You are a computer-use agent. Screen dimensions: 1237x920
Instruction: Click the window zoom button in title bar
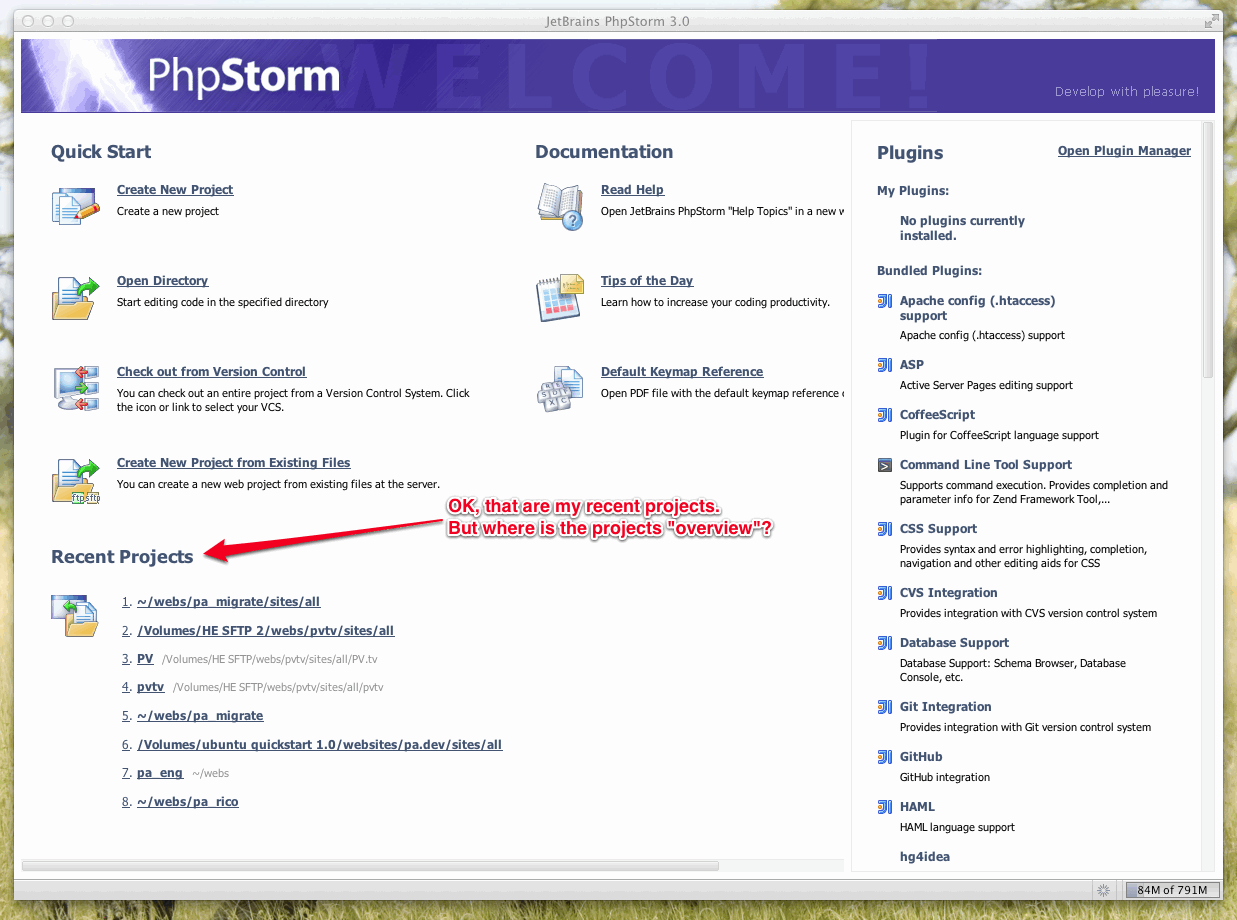(x=68, y=21)
